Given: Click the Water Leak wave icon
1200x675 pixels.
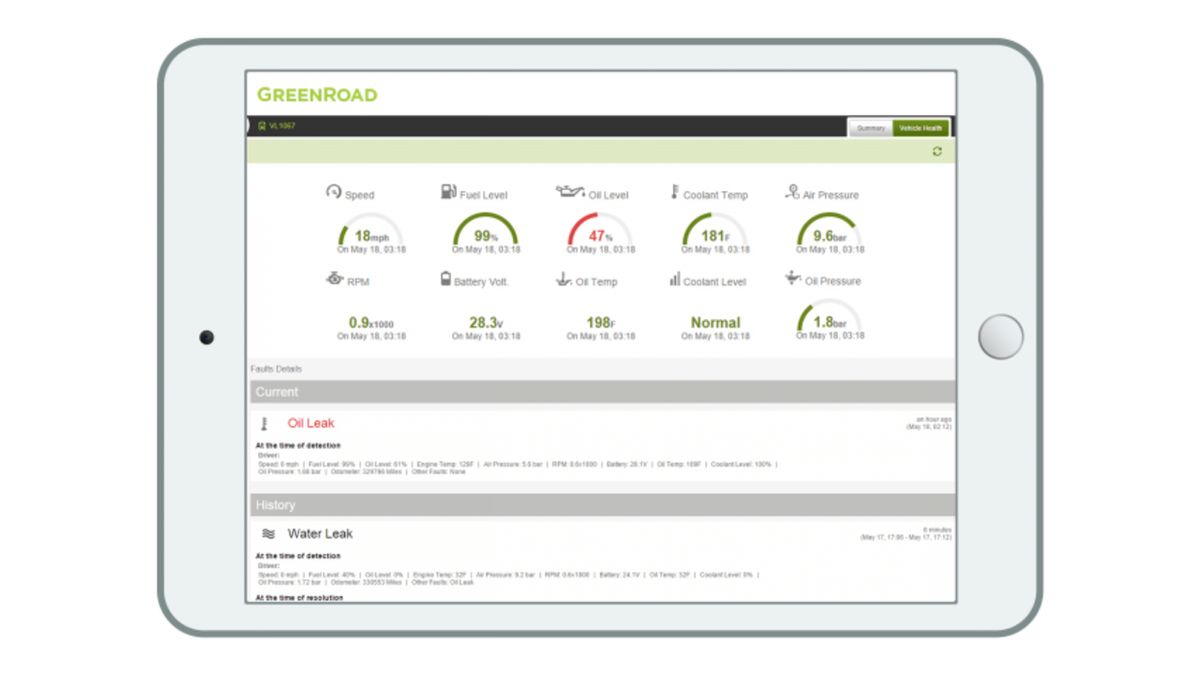Looking at the screenshot, I should (269, 533).
